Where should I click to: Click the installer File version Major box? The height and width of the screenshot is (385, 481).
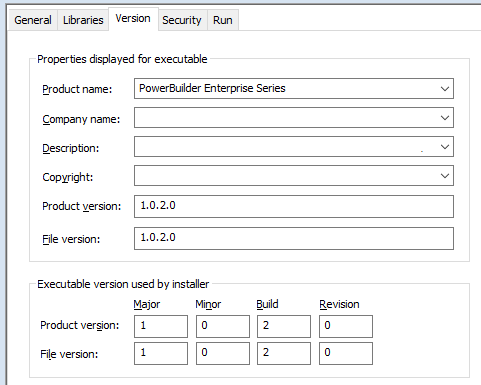(161, 353)
